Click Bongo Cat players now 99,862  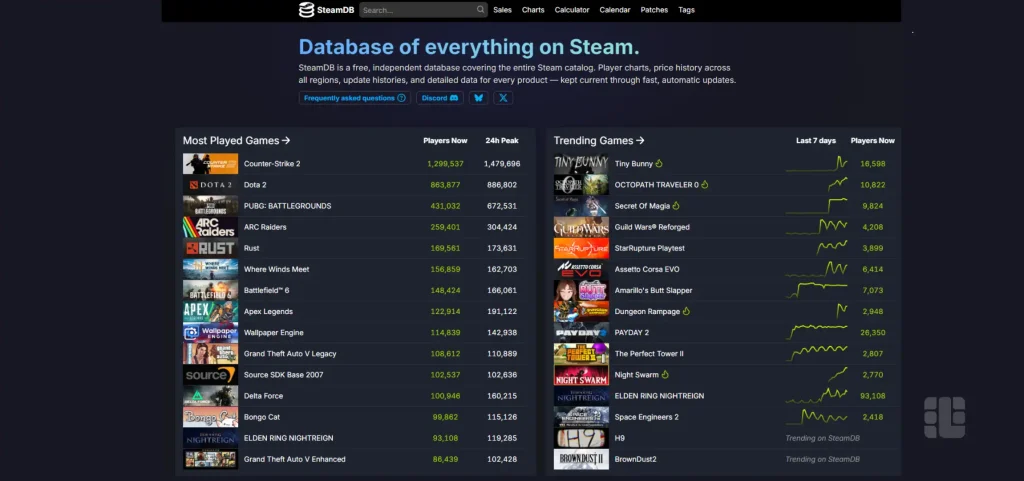pyautogui.click(x=445, y=417)
